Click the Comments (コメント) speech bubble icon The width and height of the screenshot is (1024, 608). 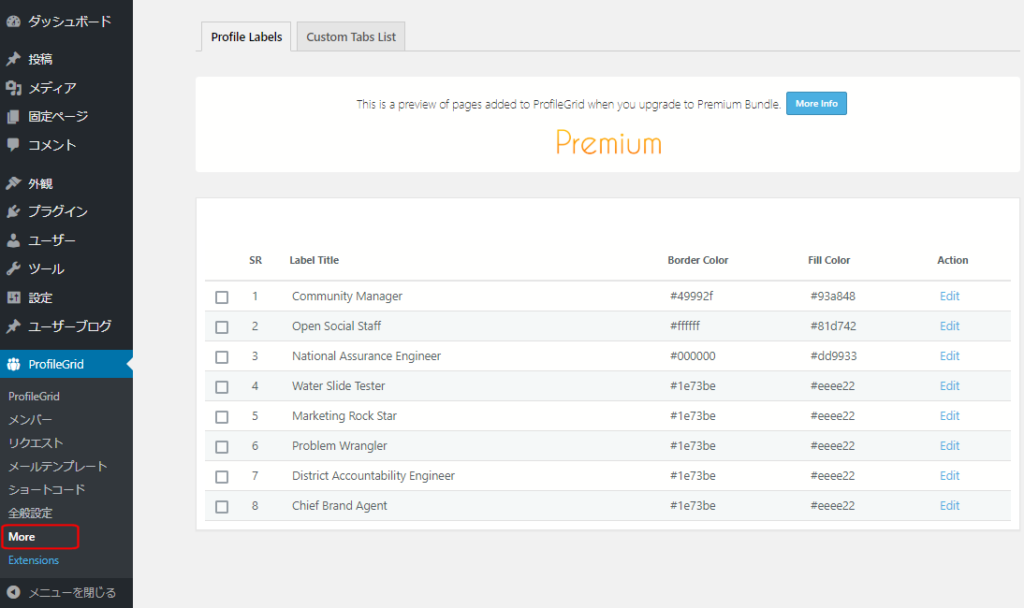click(x=13, y=145)
